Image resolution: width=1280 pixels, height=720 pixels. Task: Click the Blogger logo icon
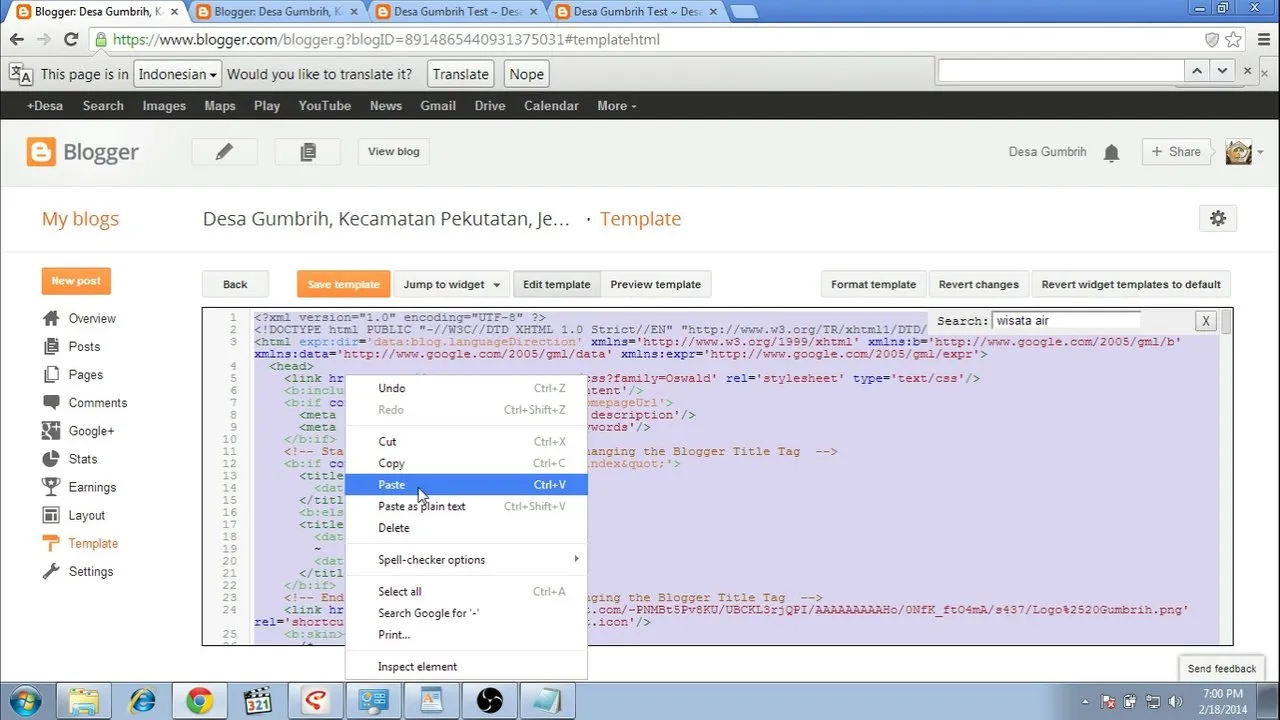[41, 152]
